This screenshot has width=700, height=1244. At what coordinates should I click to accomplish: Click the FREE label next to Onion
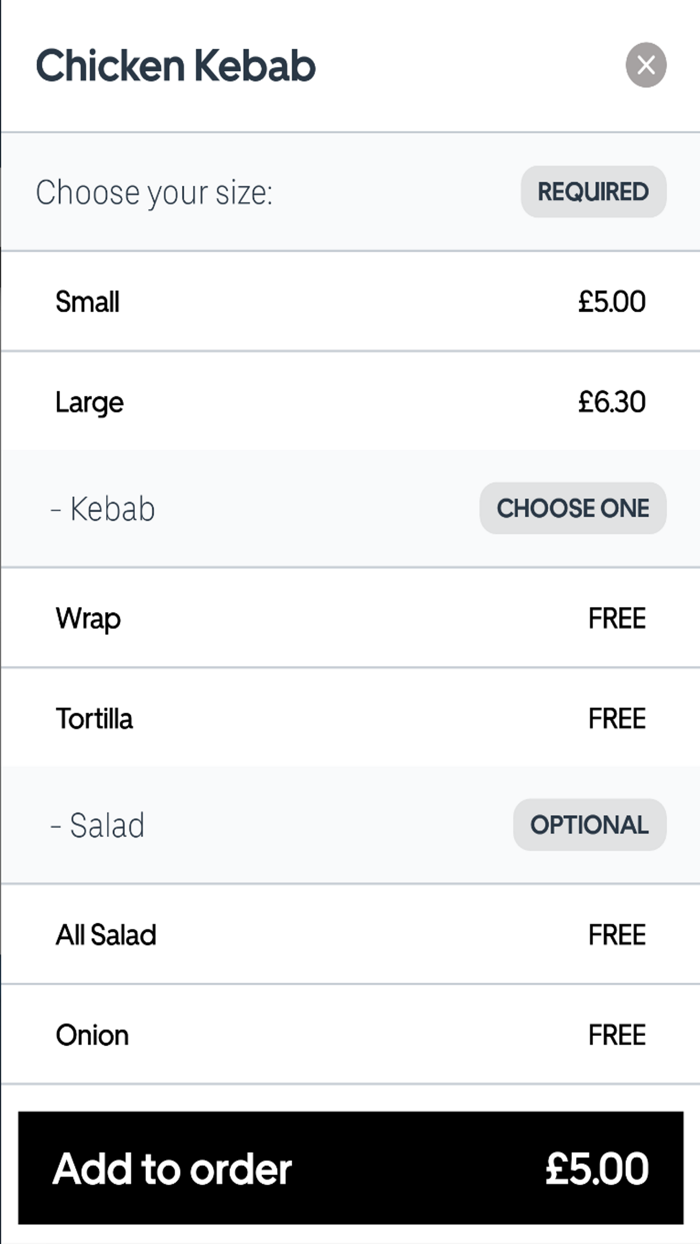pos(617,1035)
